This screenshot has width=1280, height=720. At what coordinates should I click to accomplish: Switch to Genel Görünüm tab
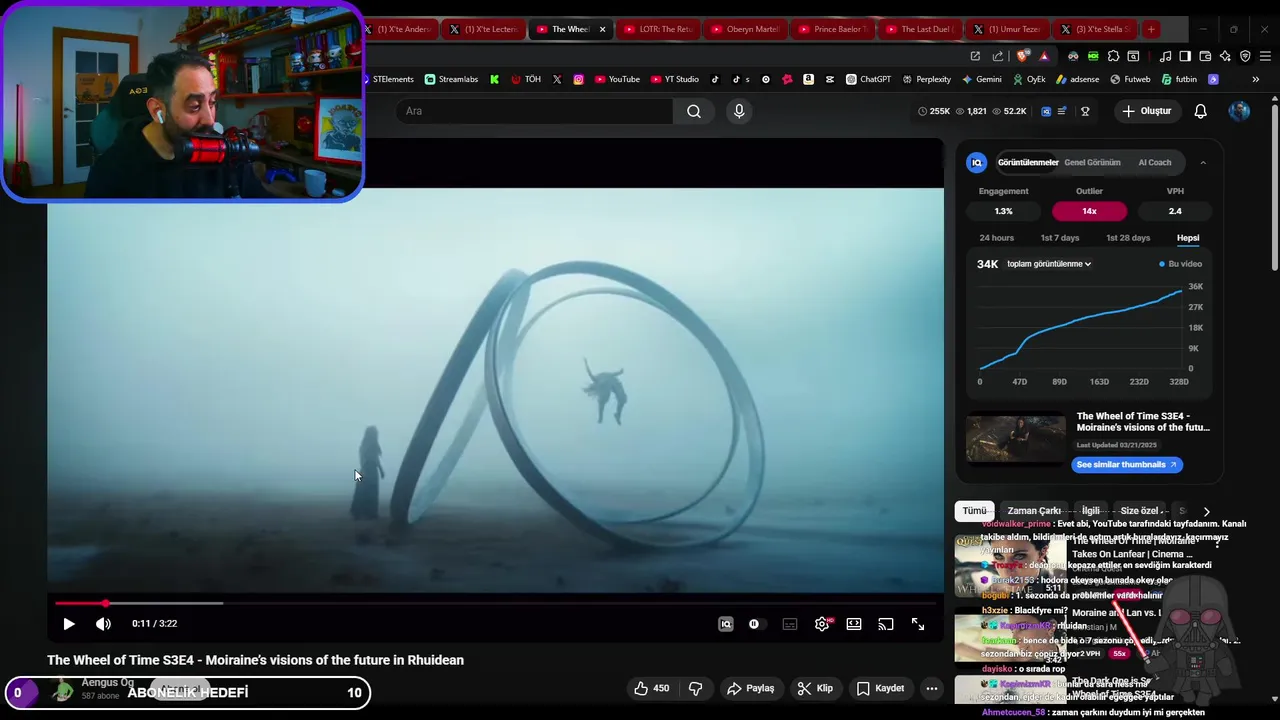click(x=1092, y=162)
